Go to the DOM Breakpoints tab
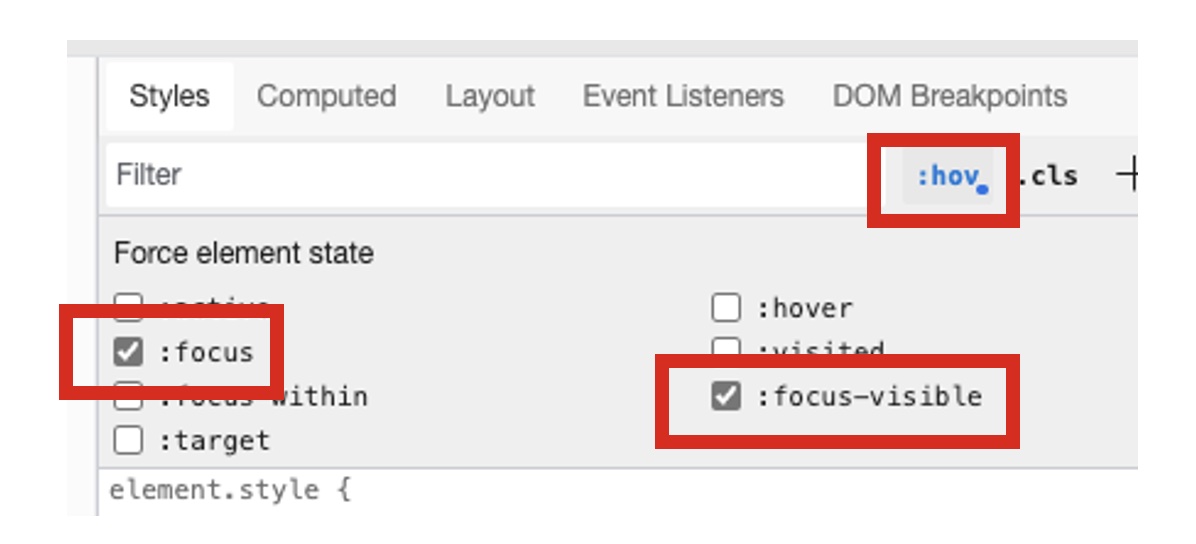 [x=949, y=97]
